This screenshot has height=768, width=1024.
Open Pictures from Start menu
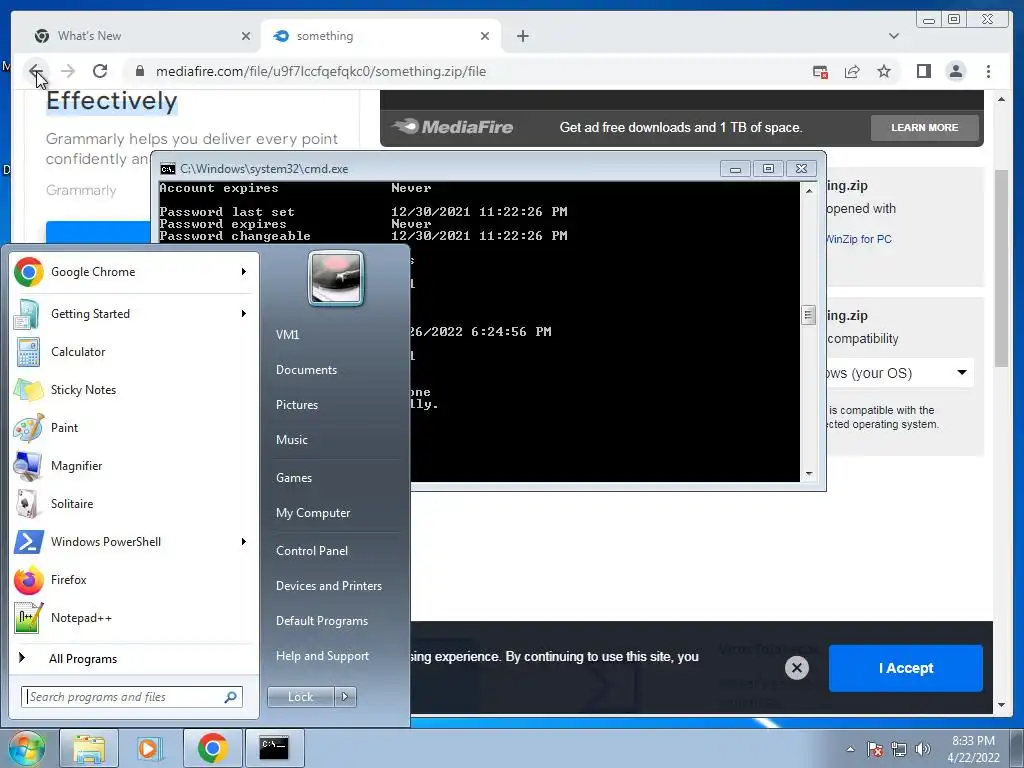296,405
